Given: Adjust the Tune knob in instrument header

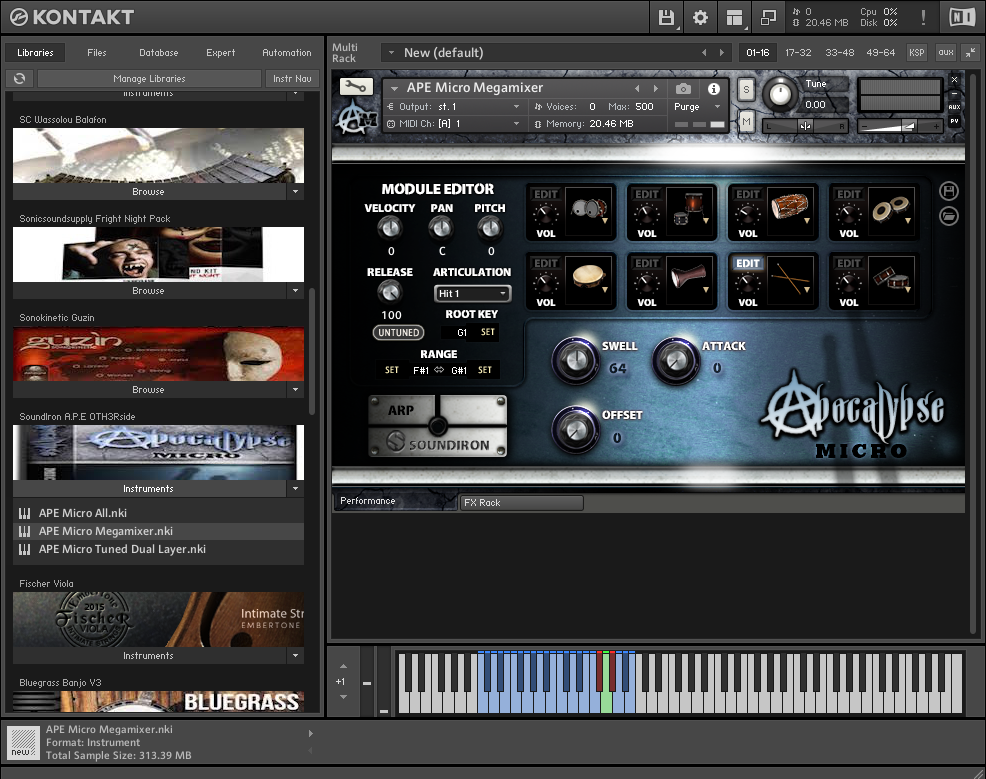Looking at the screenshot, I should [780, 95].
